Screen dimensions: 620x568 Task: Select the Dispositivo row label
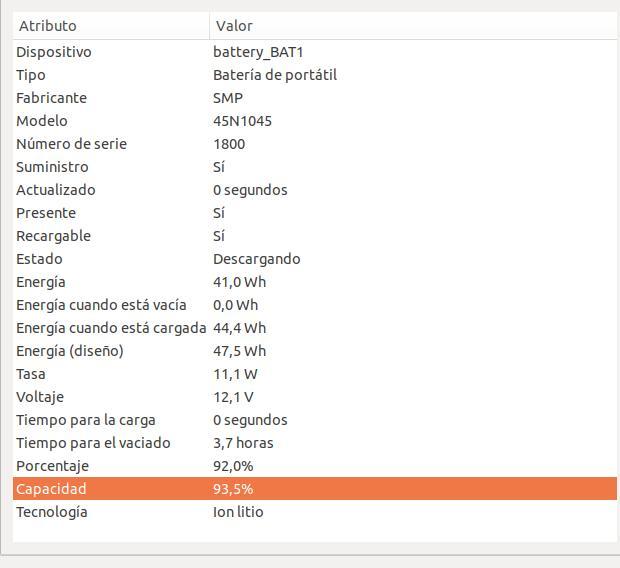click(54, 52)
